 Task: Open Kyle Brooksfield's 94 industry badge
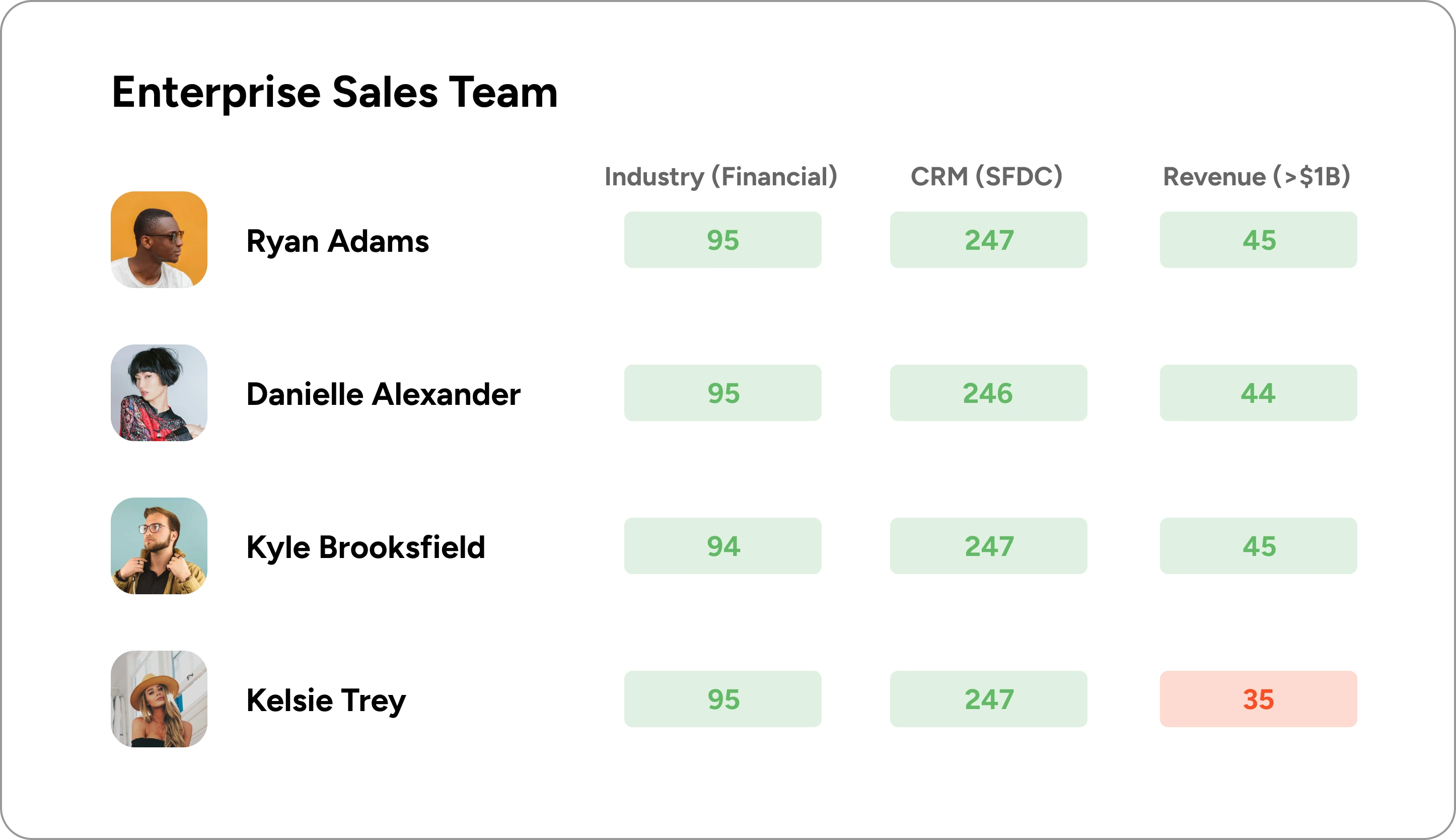pyautogui.click(x=722, y=546)
